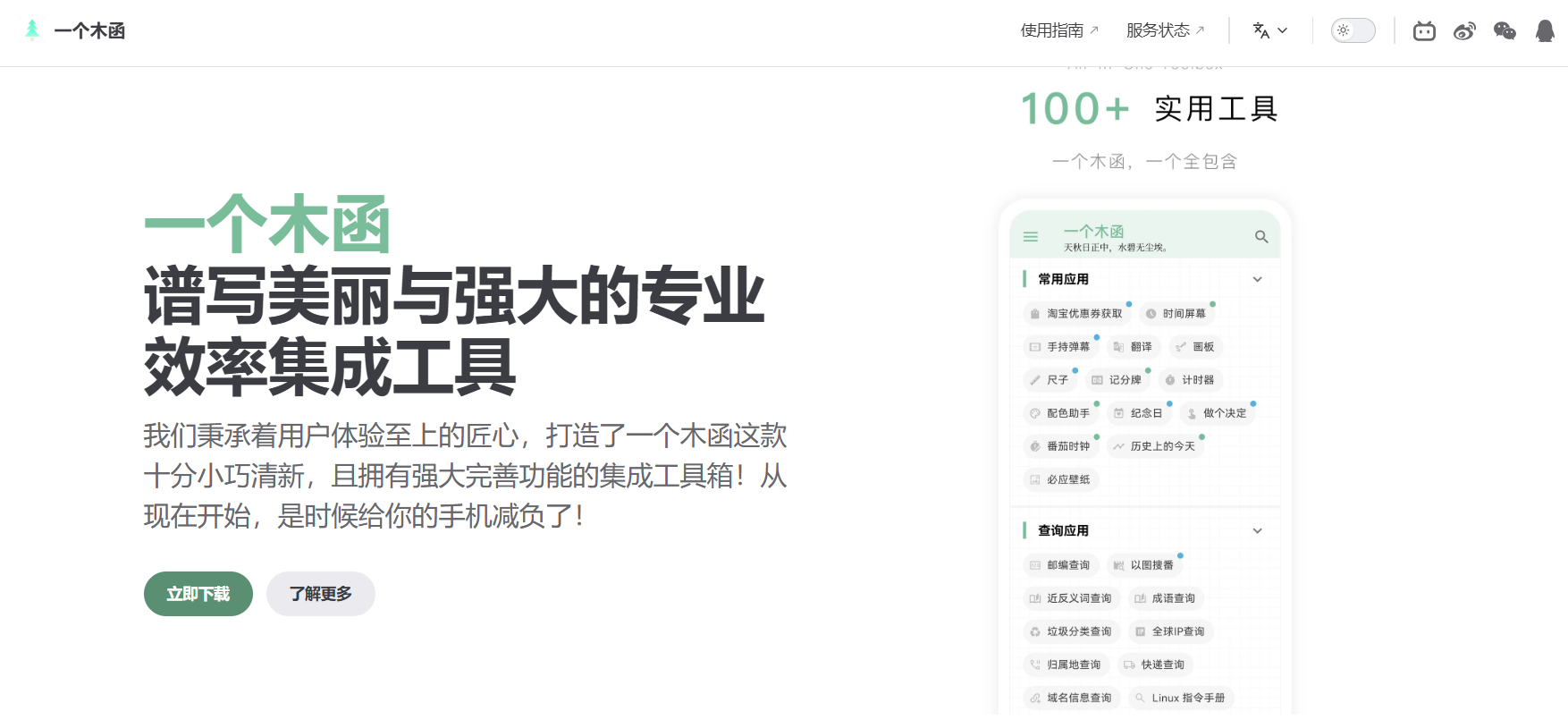
Task: Select the 全球IP查询 tool chip
Action: [x=1170, y=631]
